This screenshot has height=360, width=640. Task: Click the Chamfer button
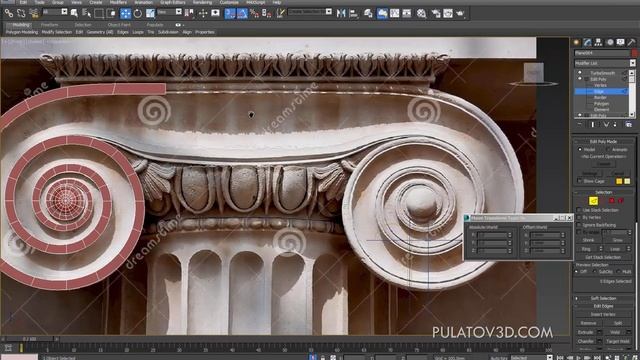click(x=586, y=341)
